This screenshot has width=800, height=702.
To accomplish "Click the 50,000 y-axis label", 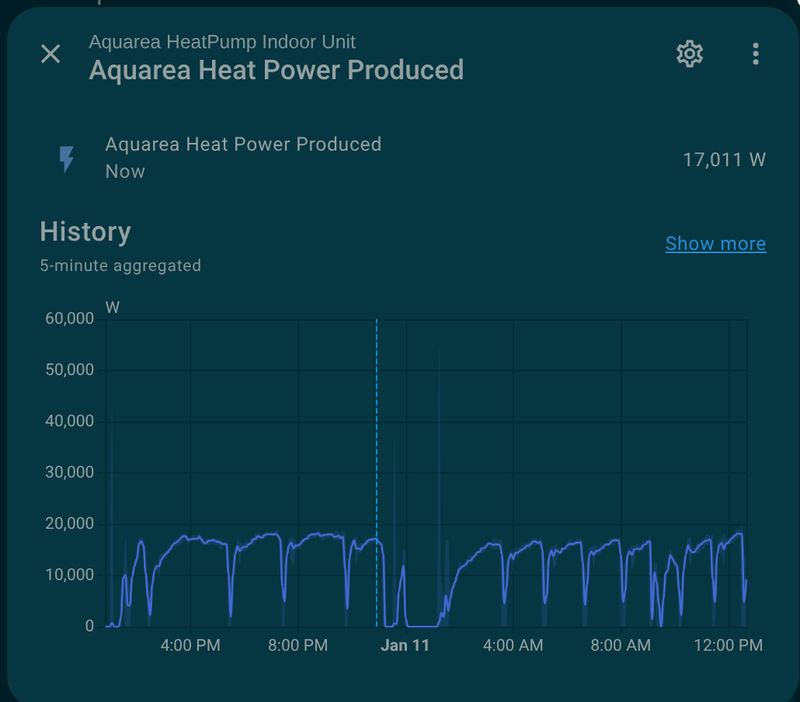I will click(x=69, y=369).
